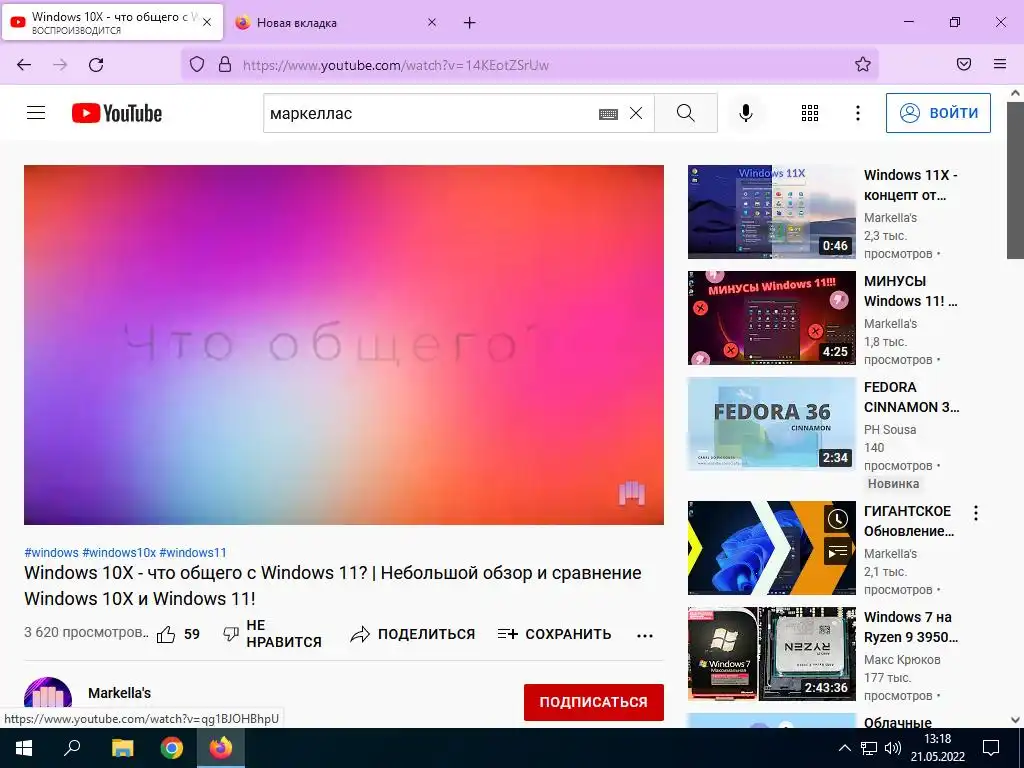1024x768 pixels.
Task: Go to YouTube home via logo
Action: [117, 113]
